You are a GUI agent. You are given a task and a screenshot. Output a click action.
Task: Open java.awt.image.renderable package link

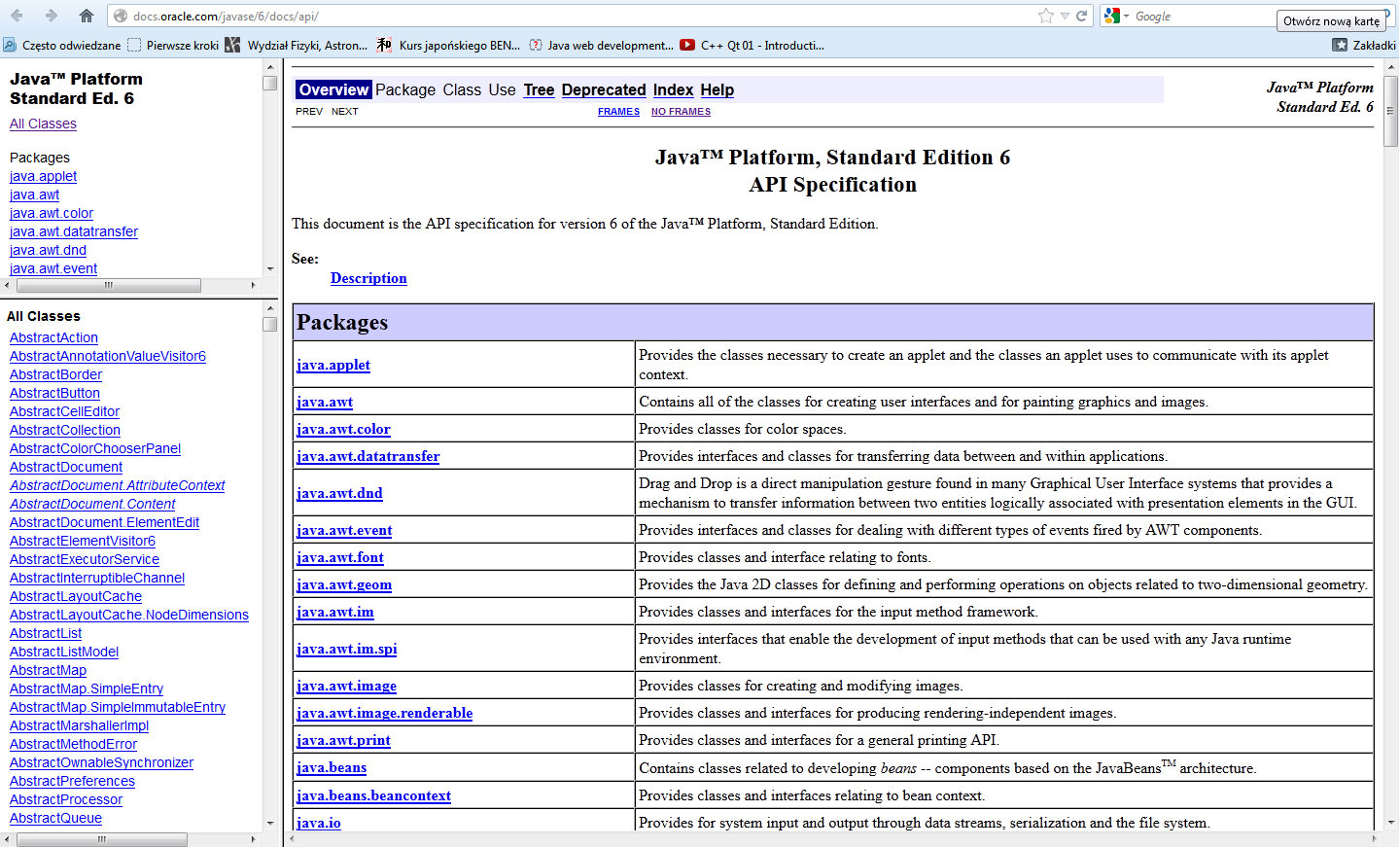(x=384, y=713)
